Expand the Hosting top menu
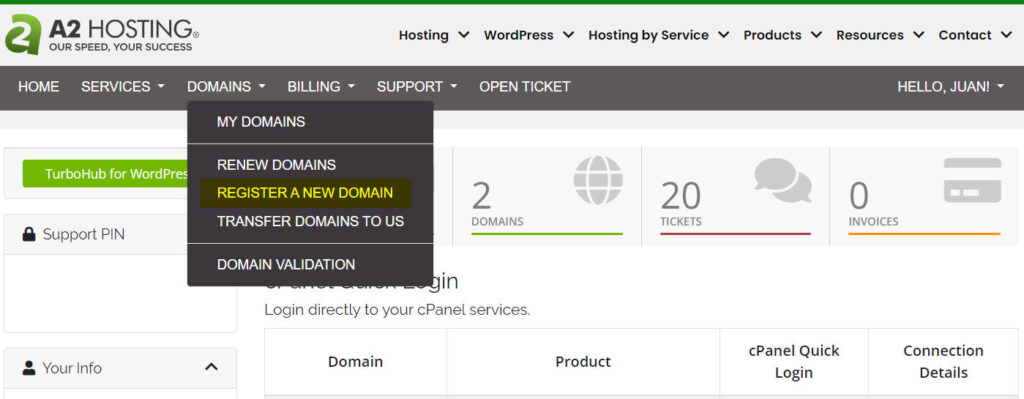The width and height of the screenshot is (1024, 399). [434, 35]
